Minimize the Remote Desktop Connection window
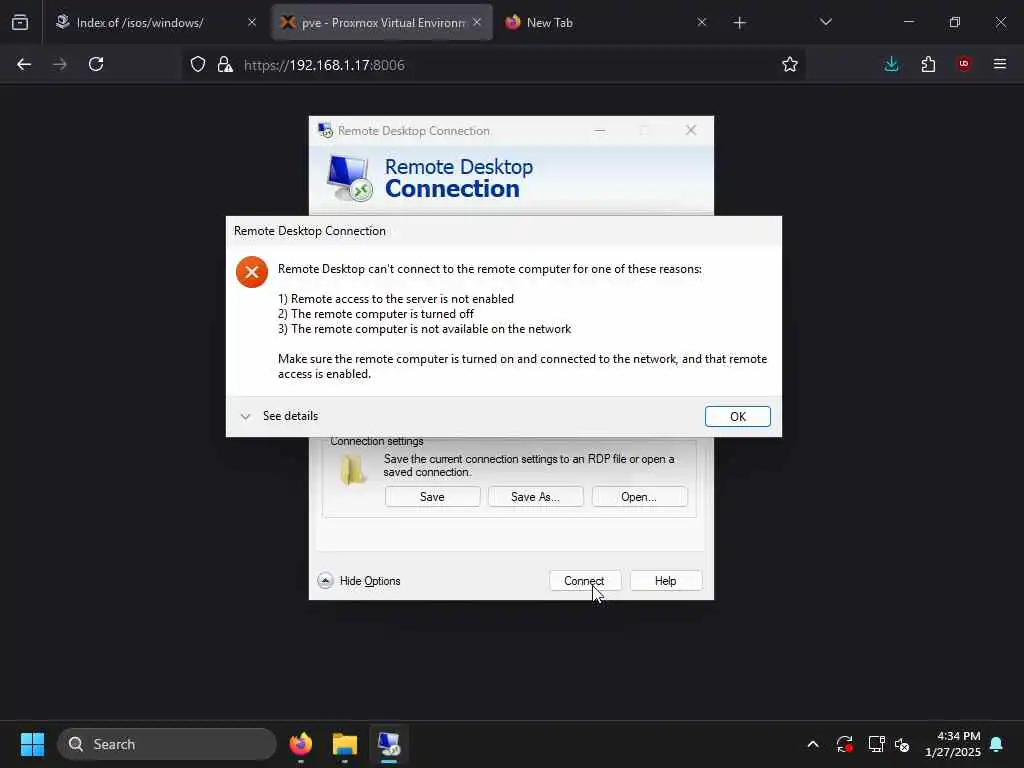Image resolution: width=1024 pixels, height=768 pixels. [x=600, y=130]
